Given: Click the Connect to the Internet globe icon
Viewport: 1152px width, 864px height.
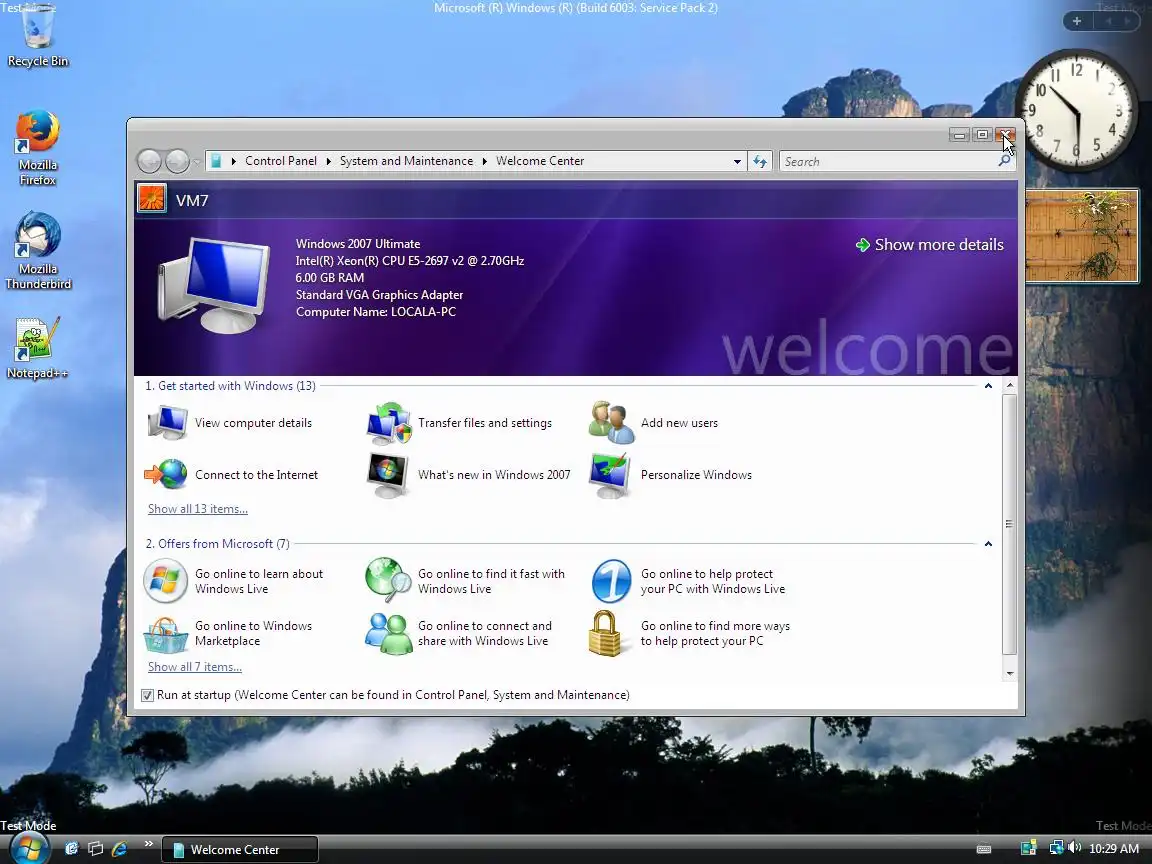Looking at the screenshot, I should [166, 474].
